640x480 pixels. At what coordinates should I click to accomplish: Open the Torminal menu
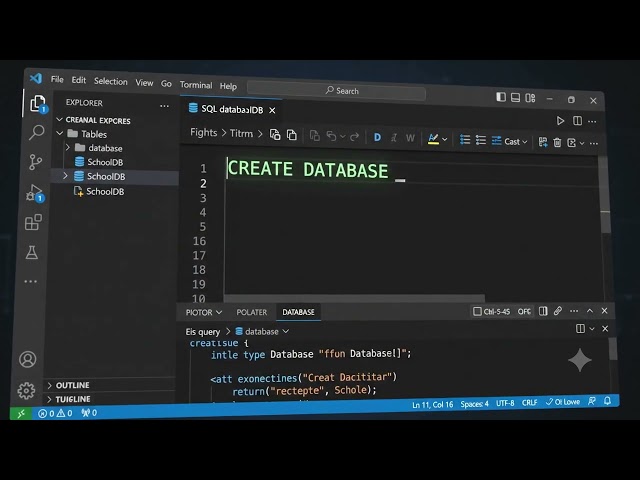pyautogui.click(x=196, y=85)
